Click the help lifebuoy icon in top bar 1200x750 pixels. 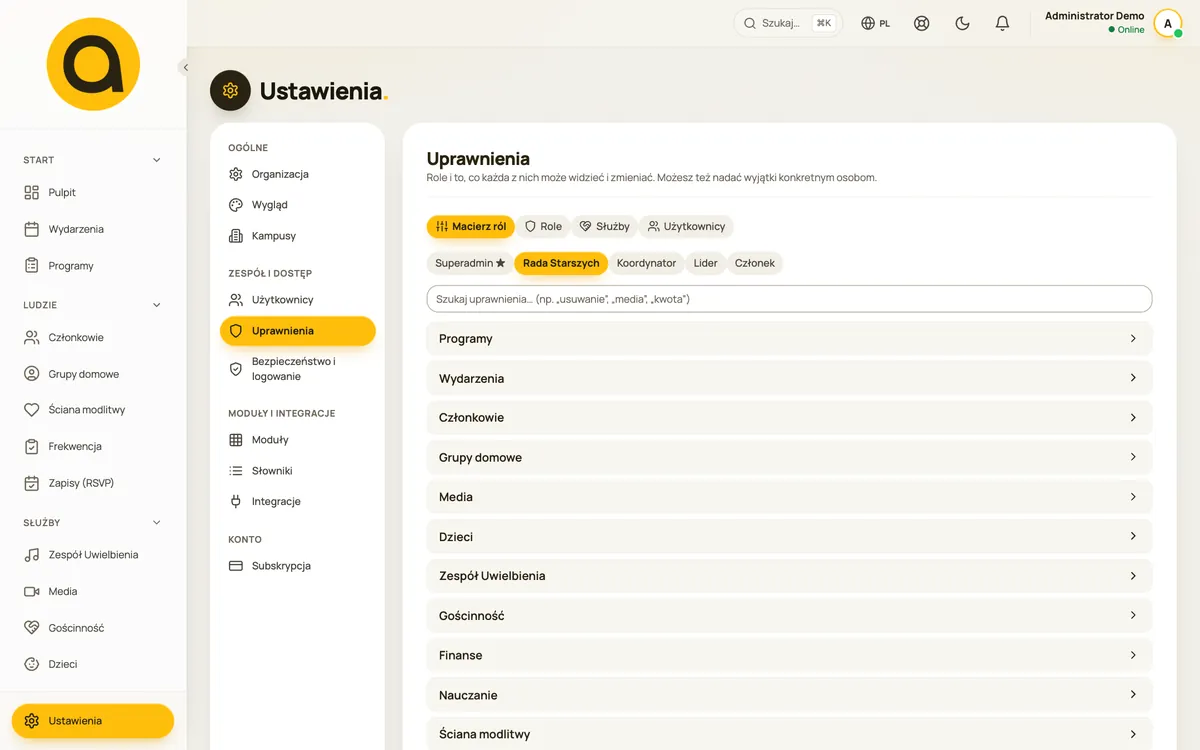coord(922,23)
